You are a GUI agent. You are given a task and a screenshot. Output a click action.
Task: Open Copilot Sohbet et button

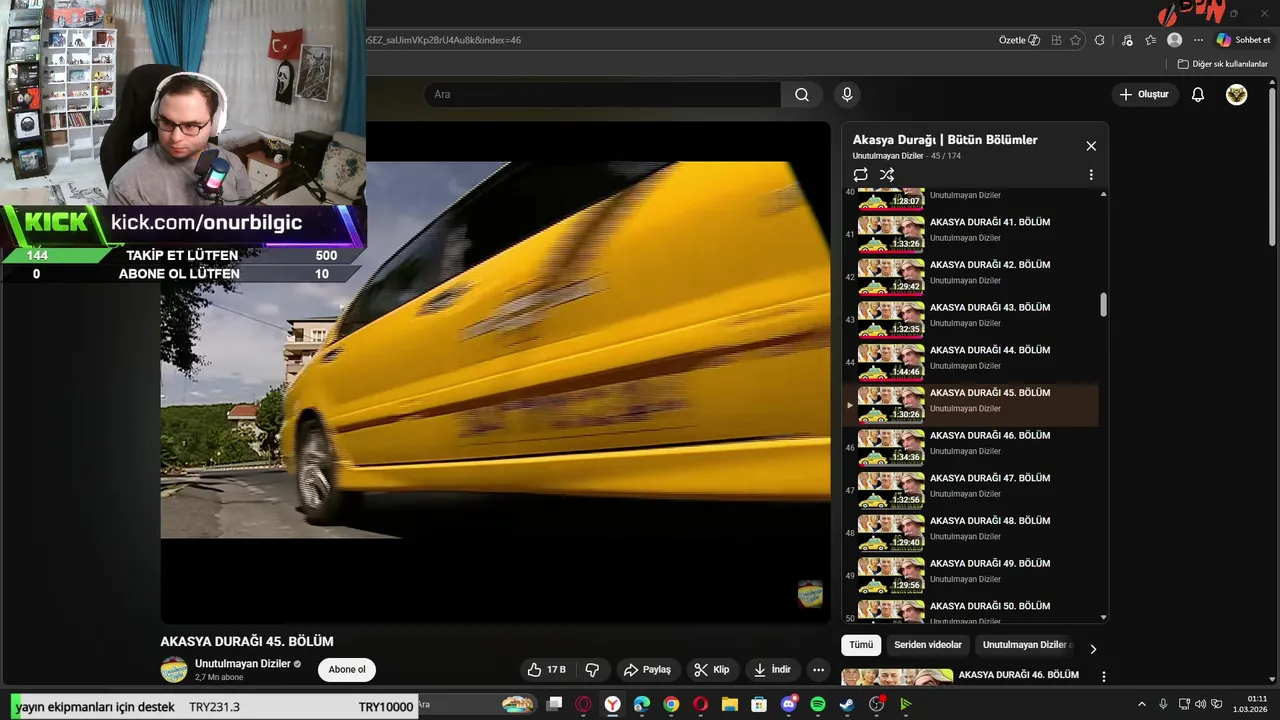coord(1243,40)
